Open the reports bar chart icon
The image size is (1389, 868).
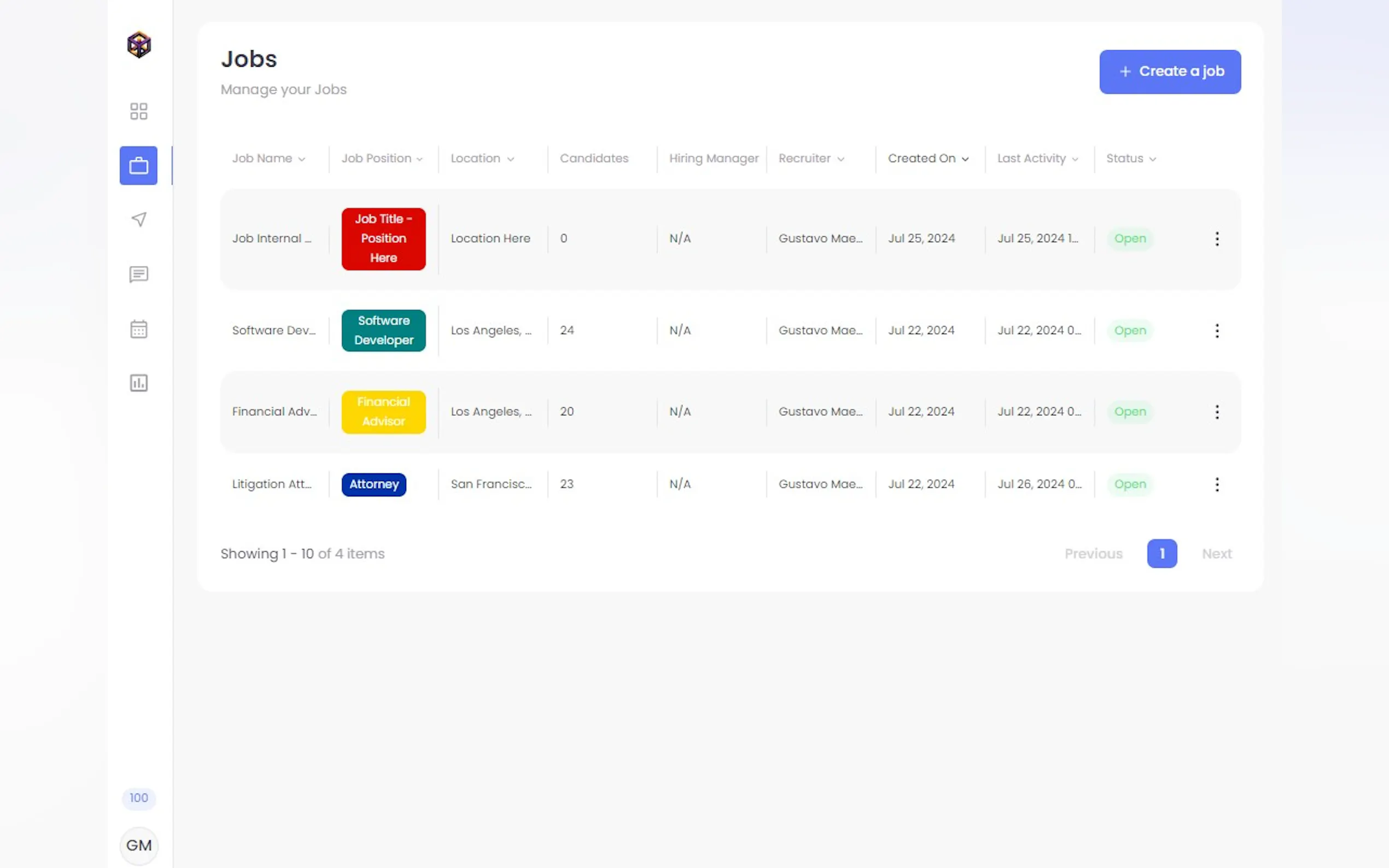(x=138, y=383)
